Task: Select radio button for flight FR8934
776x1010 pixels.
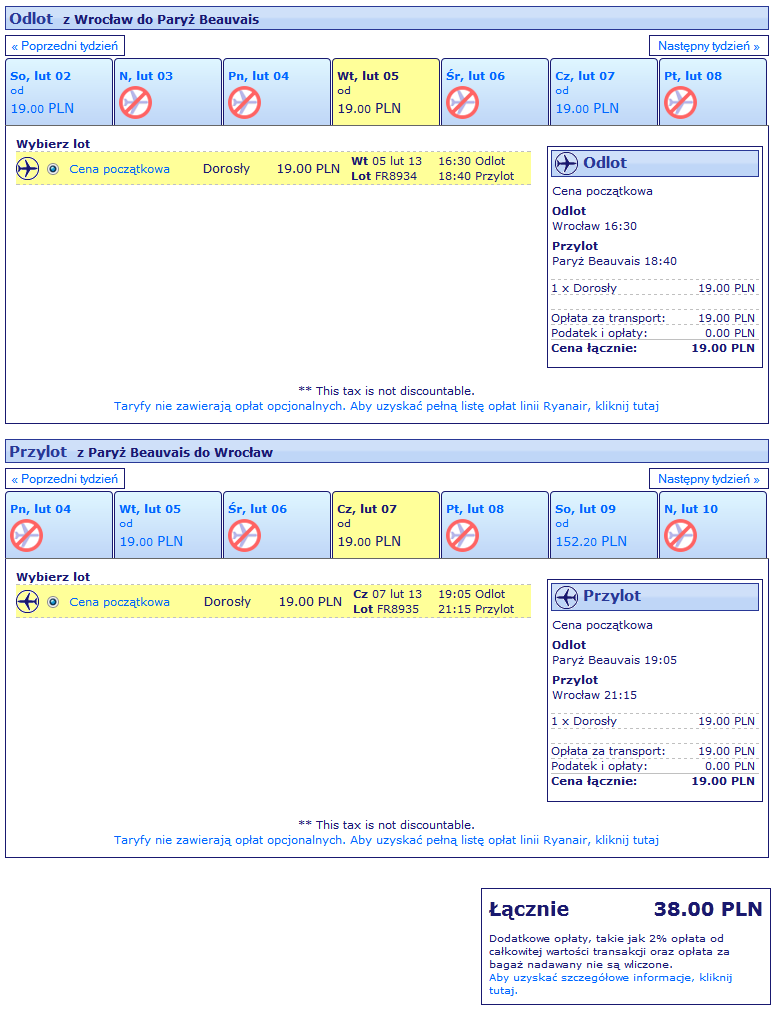Action: tap(53, 169)
